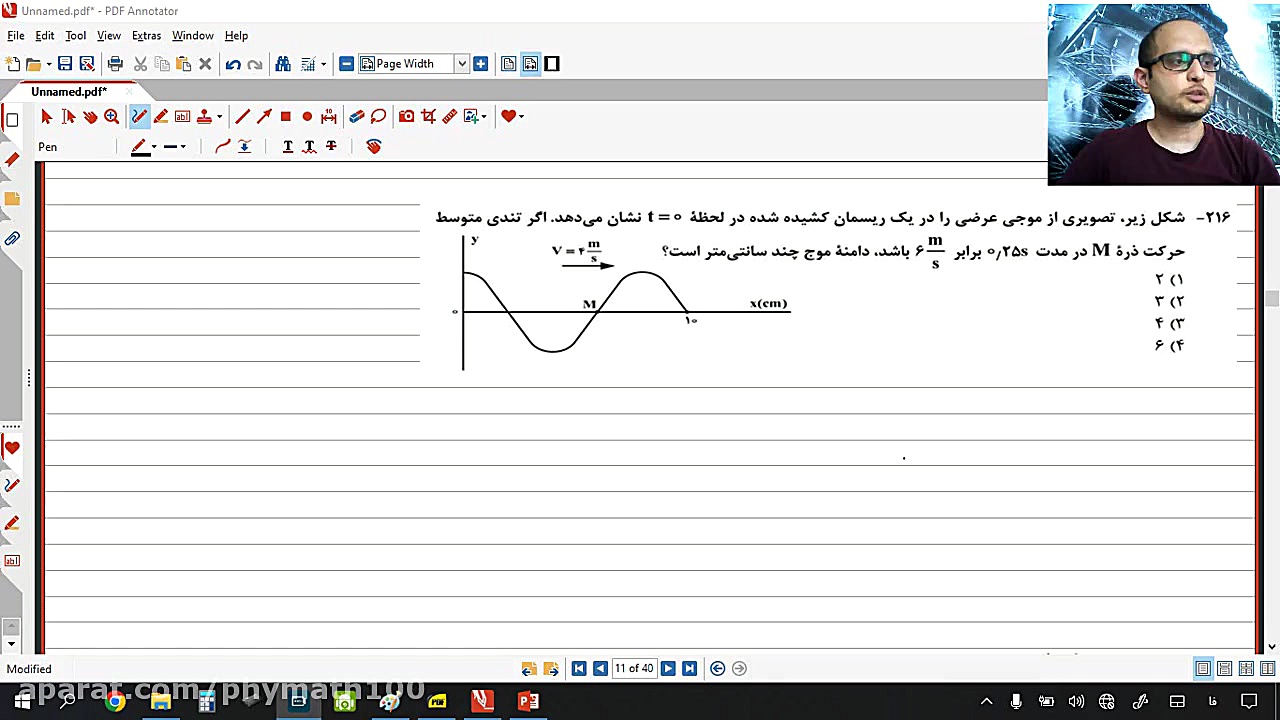Delete selection with the X icon
1280x720 pixels.
click(x=205, y=64)
